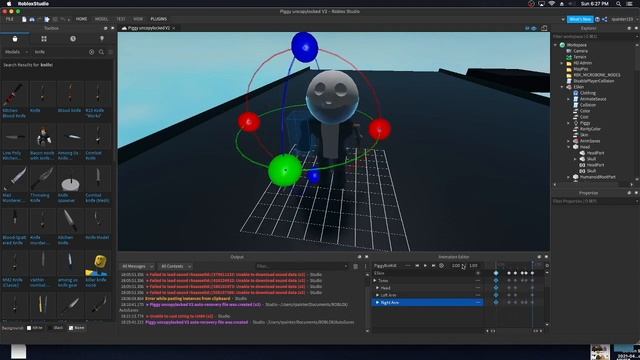Expand the Torso track
Image resolution: width=640 pixels, height=360 pixels.
coord(375,281)
